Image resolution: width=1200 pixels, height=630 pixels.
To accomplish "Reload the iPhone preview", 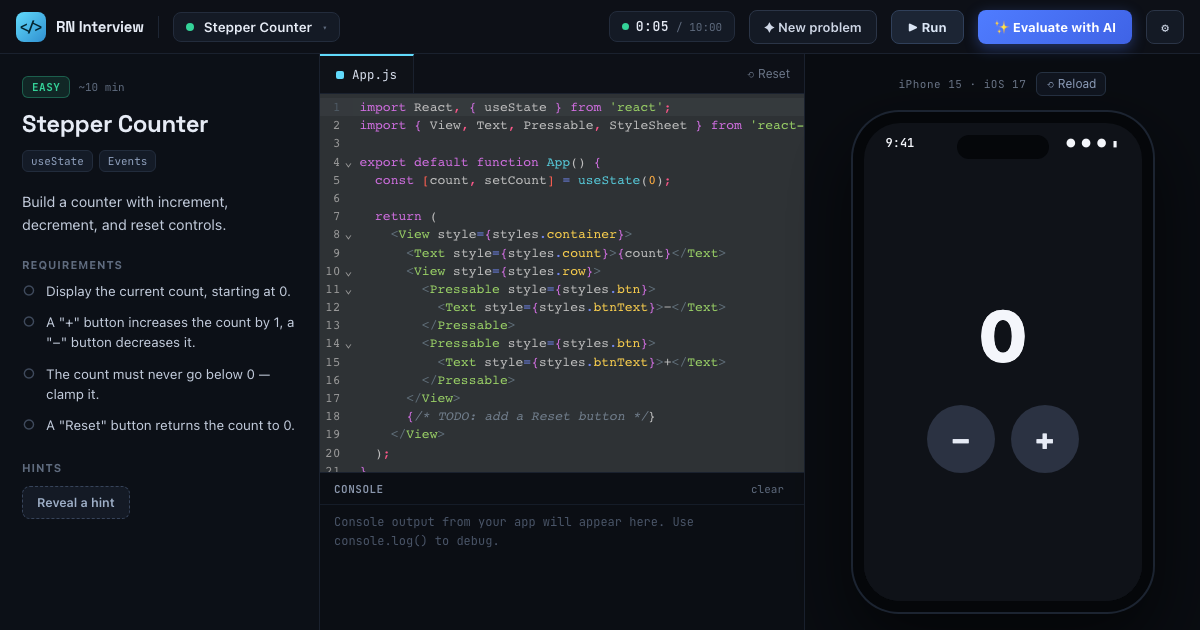I will pyautogui.click(x=1071, y=84).
